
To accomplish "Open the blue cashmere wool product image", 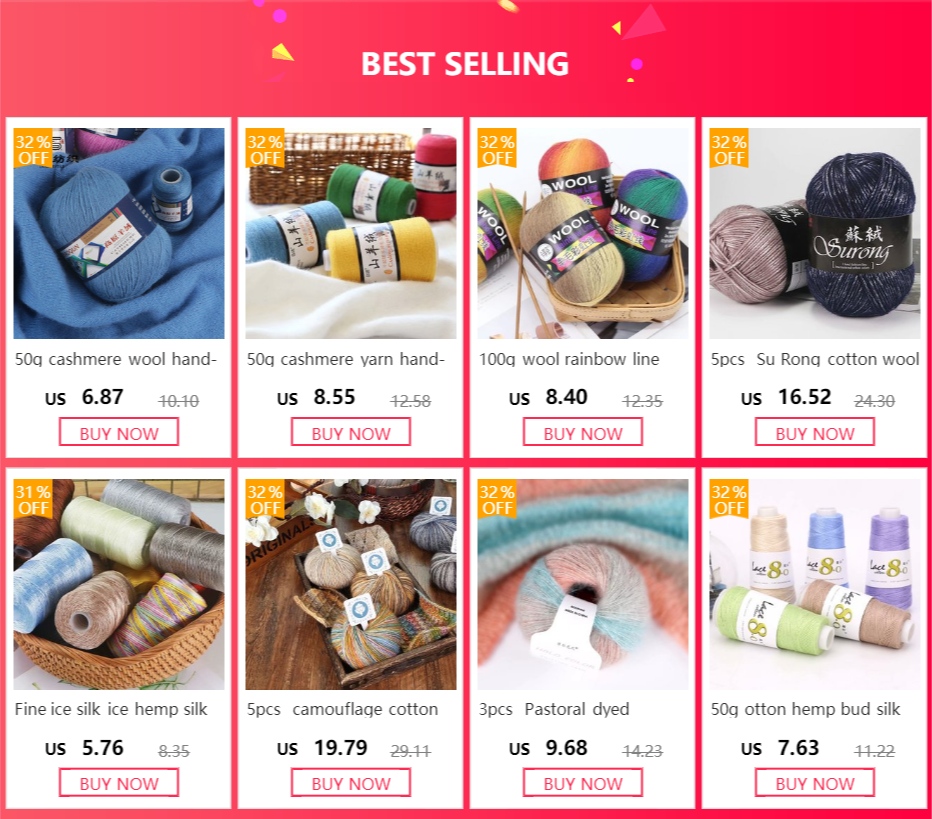I will tap(119, 234).
